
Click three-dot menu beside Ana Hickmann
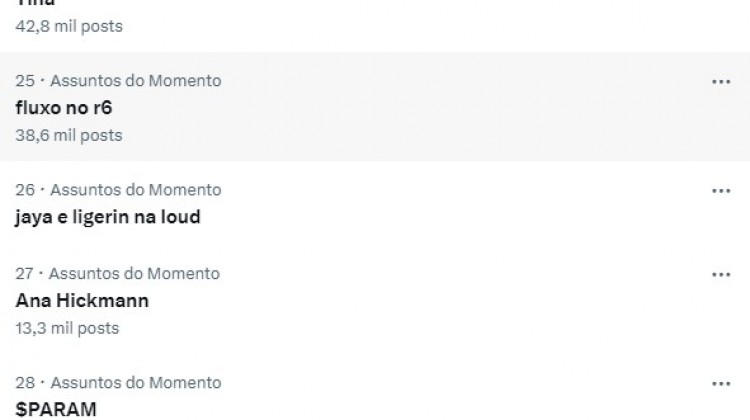pyautogui.click(x=721, y=275)
